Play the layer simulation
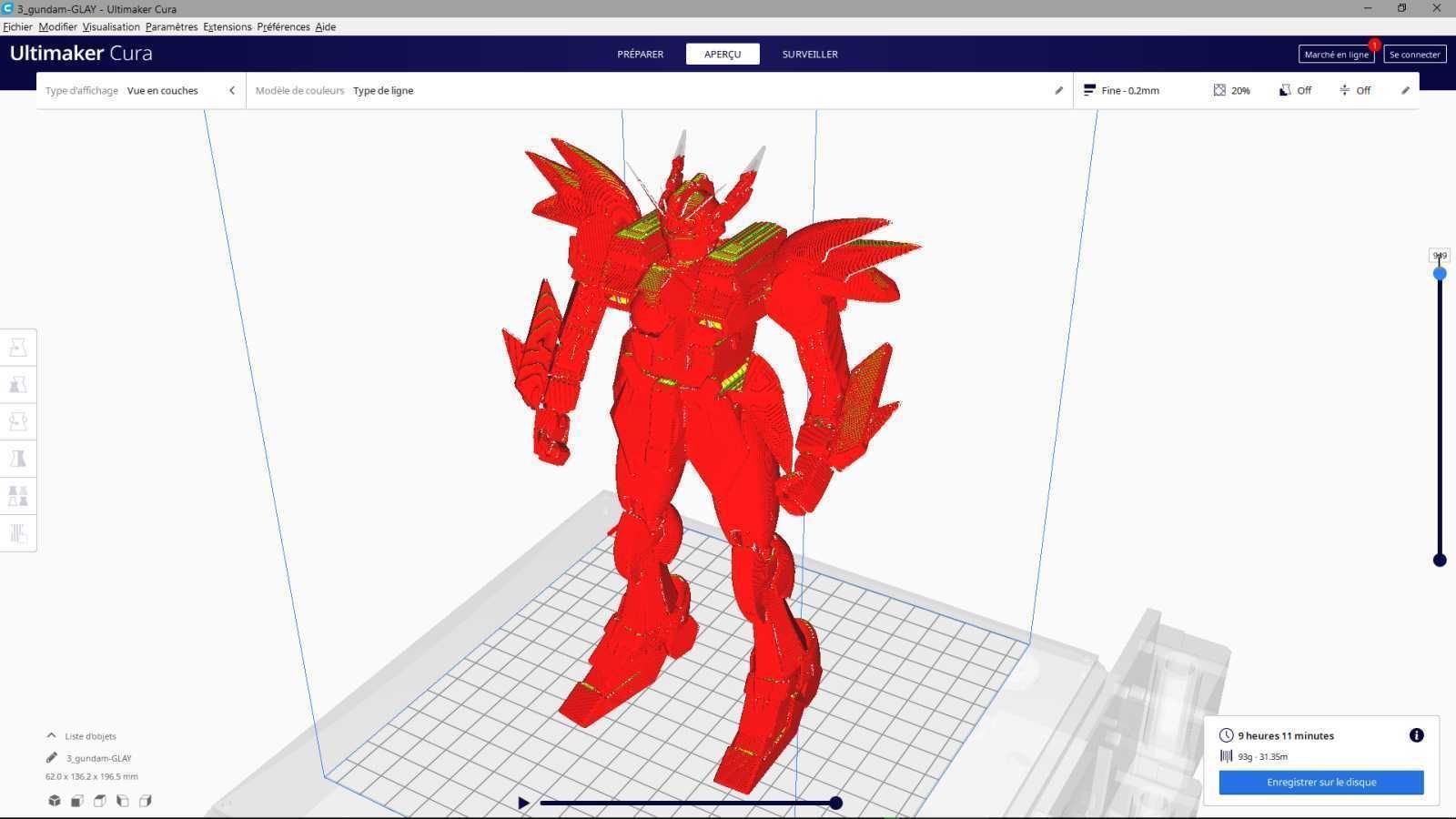This screenshot has height=819, width=1456. (523, 803)
